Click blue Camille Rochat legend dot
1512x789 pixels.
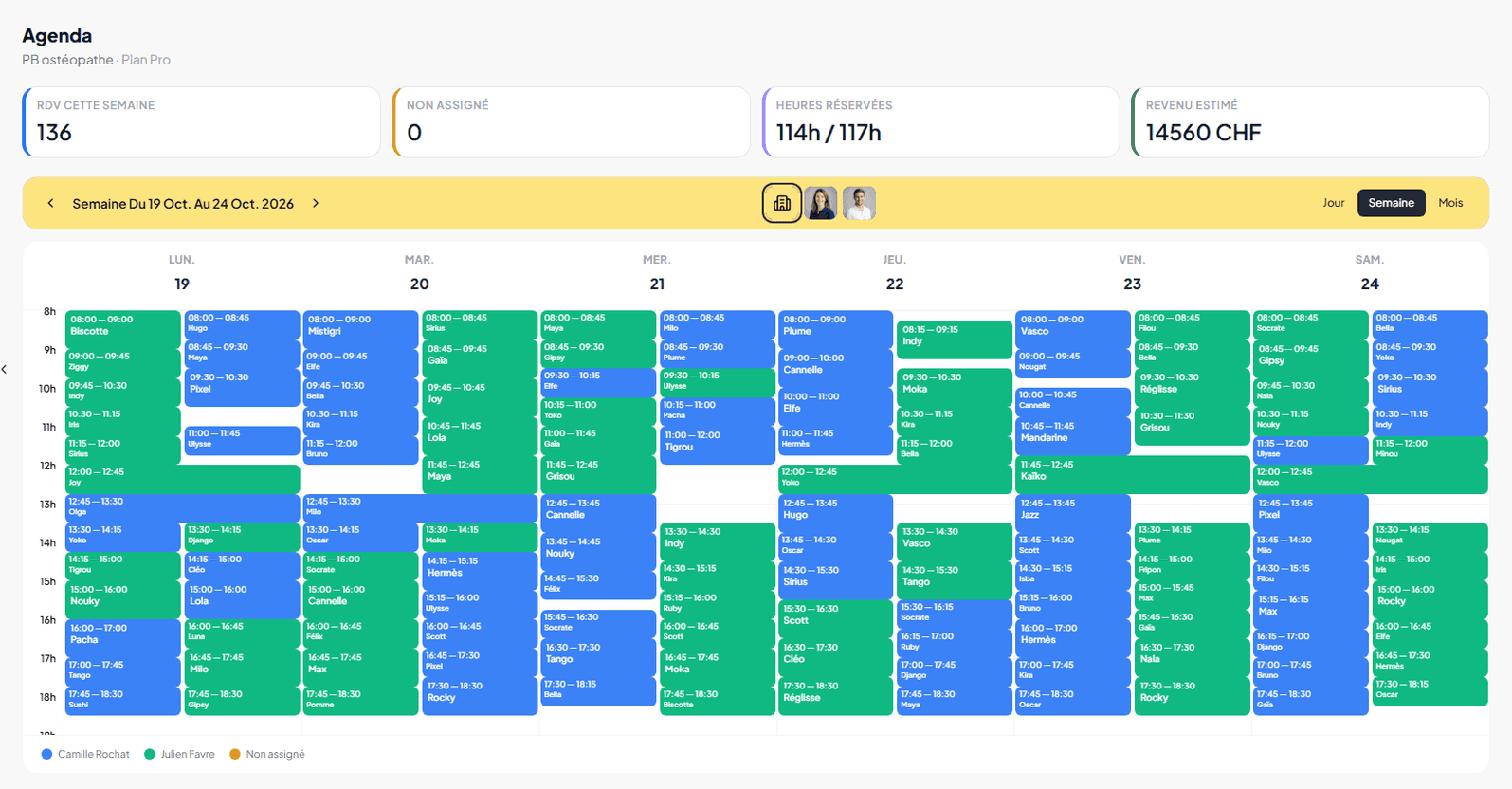pyautogui.click(x=46, y=755)
